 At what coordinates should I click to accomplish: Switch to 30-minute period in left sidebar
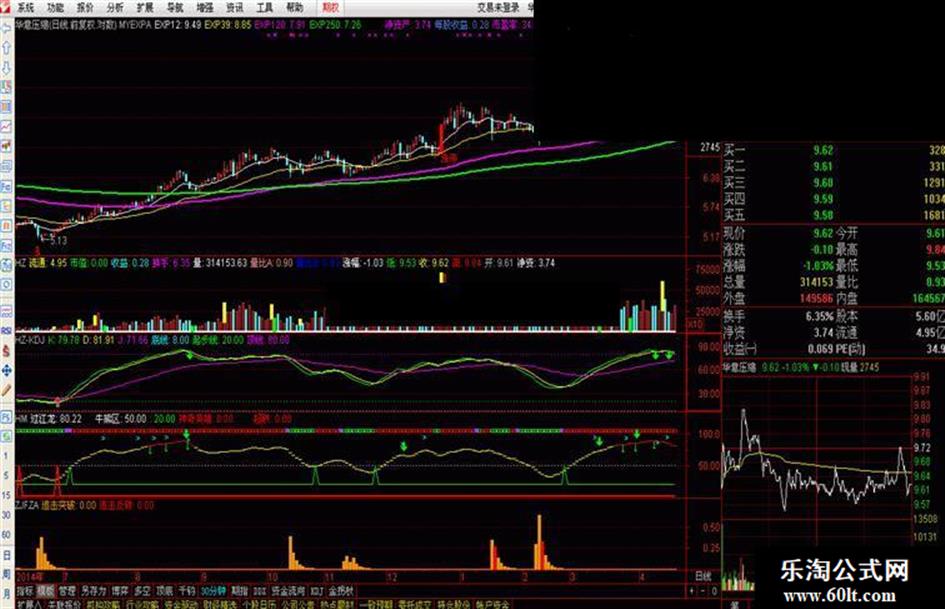coord(6,515)
